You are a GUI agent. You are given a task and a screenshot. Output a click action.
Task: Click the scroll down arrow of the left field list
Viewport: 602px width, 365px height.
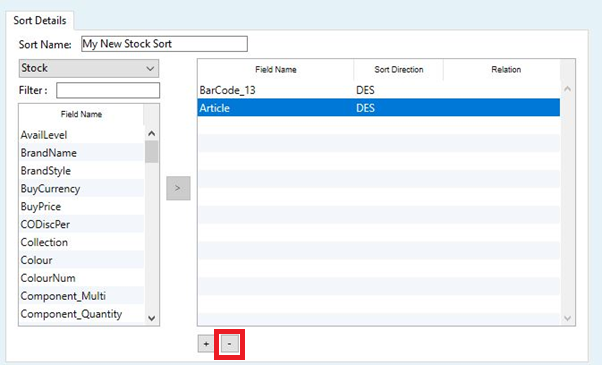point(152,318)
